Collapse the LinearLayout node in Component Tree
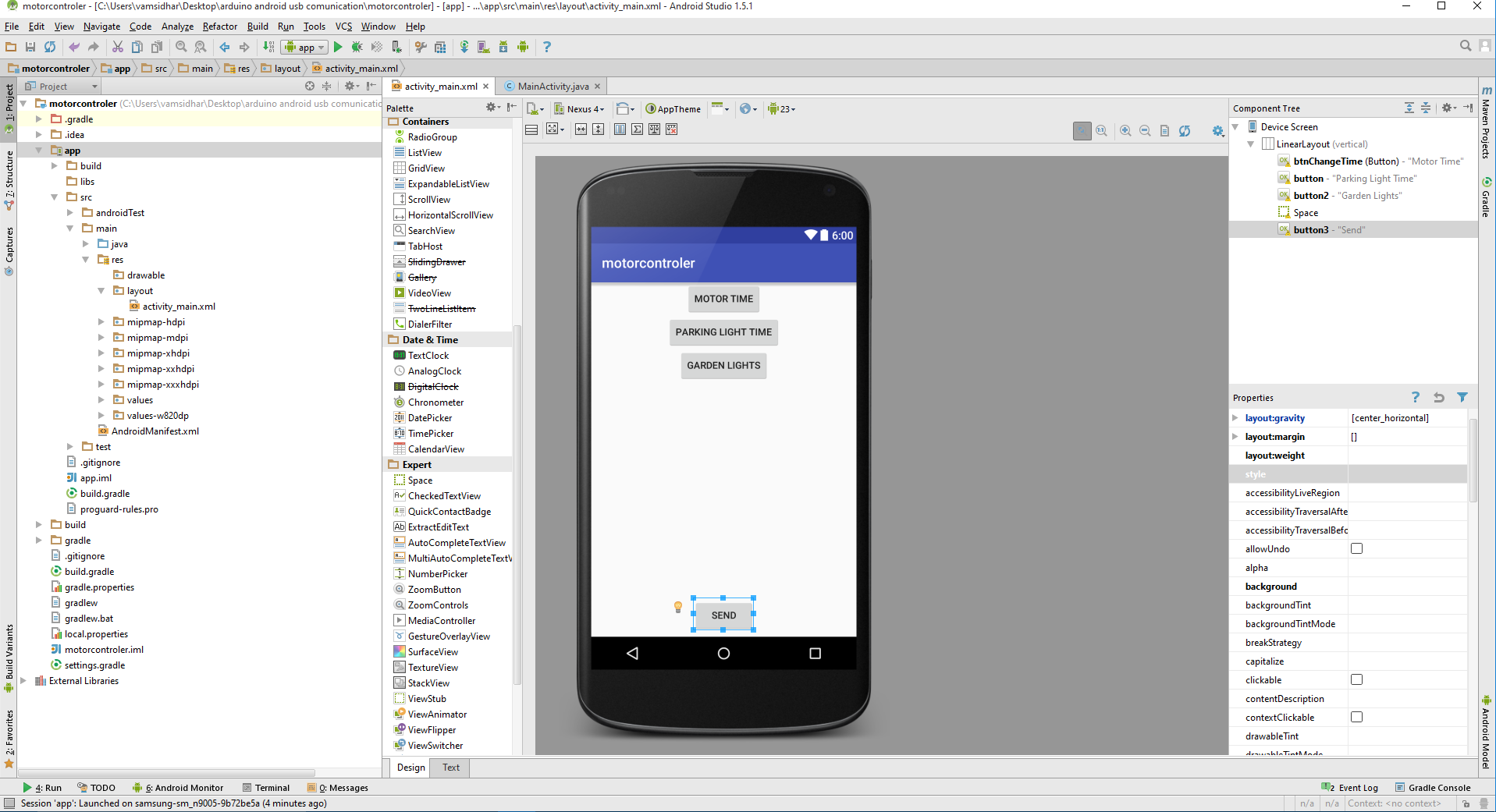This screenshot has height=812, width=1496. pyautogui.click(x=1251, y=144)
